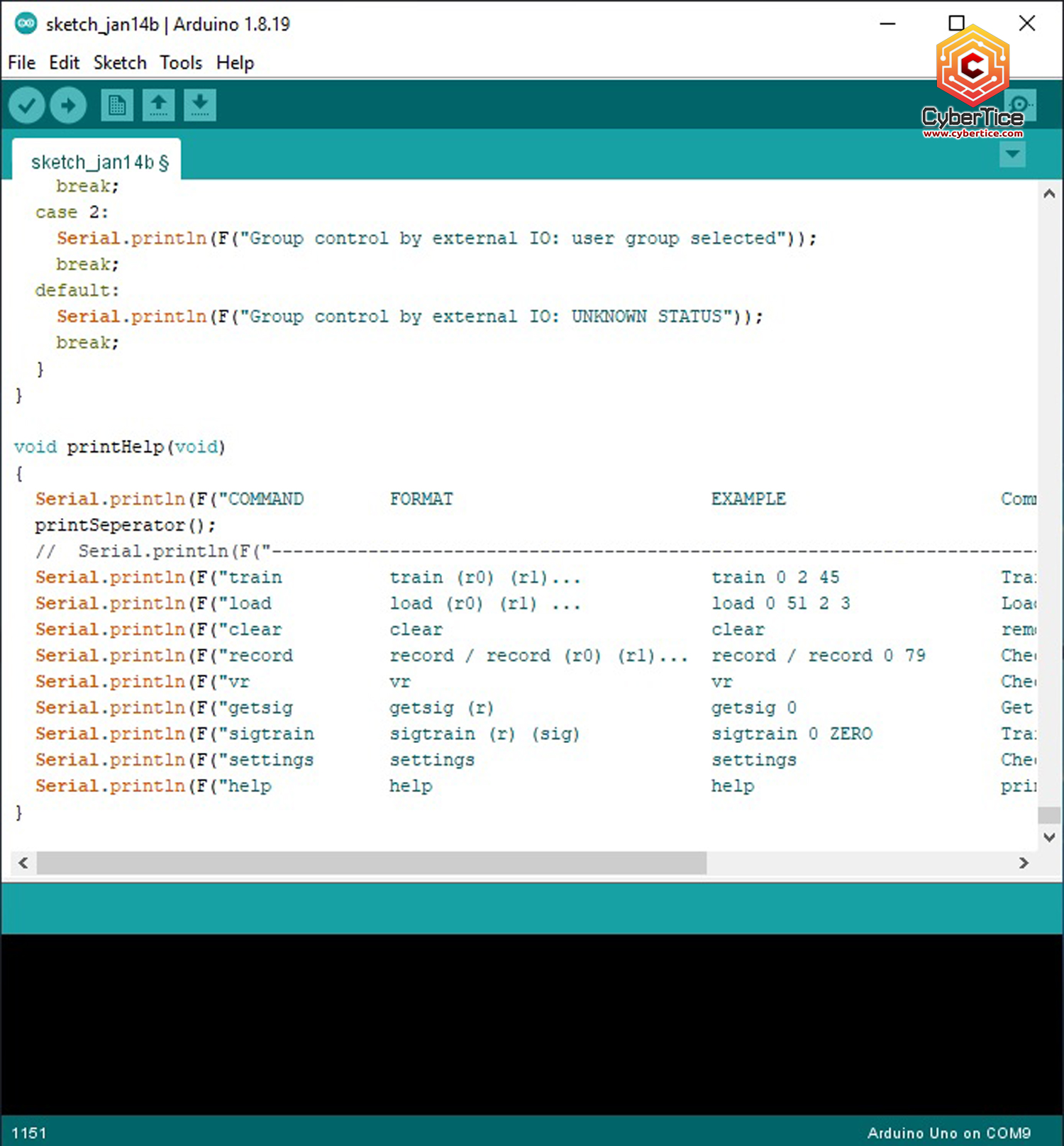Open the Sketch menu
Screen dimensions: 1064x1146
coord(120,62)
